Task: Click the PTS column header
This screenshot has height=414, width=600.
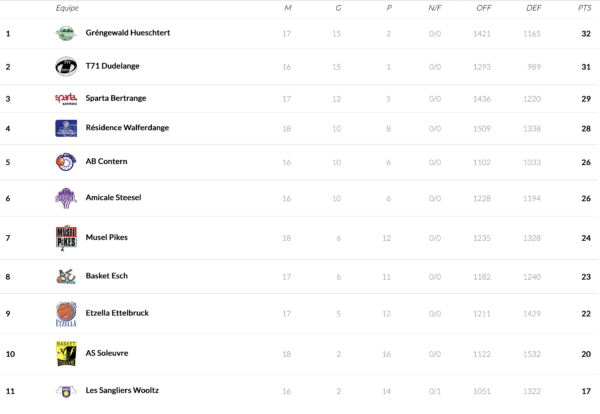Action: [584, 8]
